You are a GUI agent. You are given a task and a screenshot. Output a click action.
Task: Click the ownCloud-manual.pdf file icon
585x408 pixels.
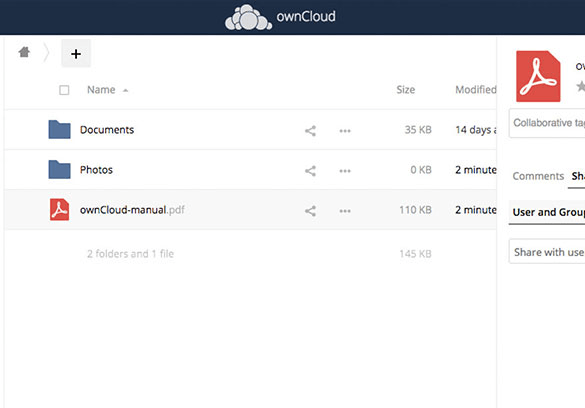60,210
